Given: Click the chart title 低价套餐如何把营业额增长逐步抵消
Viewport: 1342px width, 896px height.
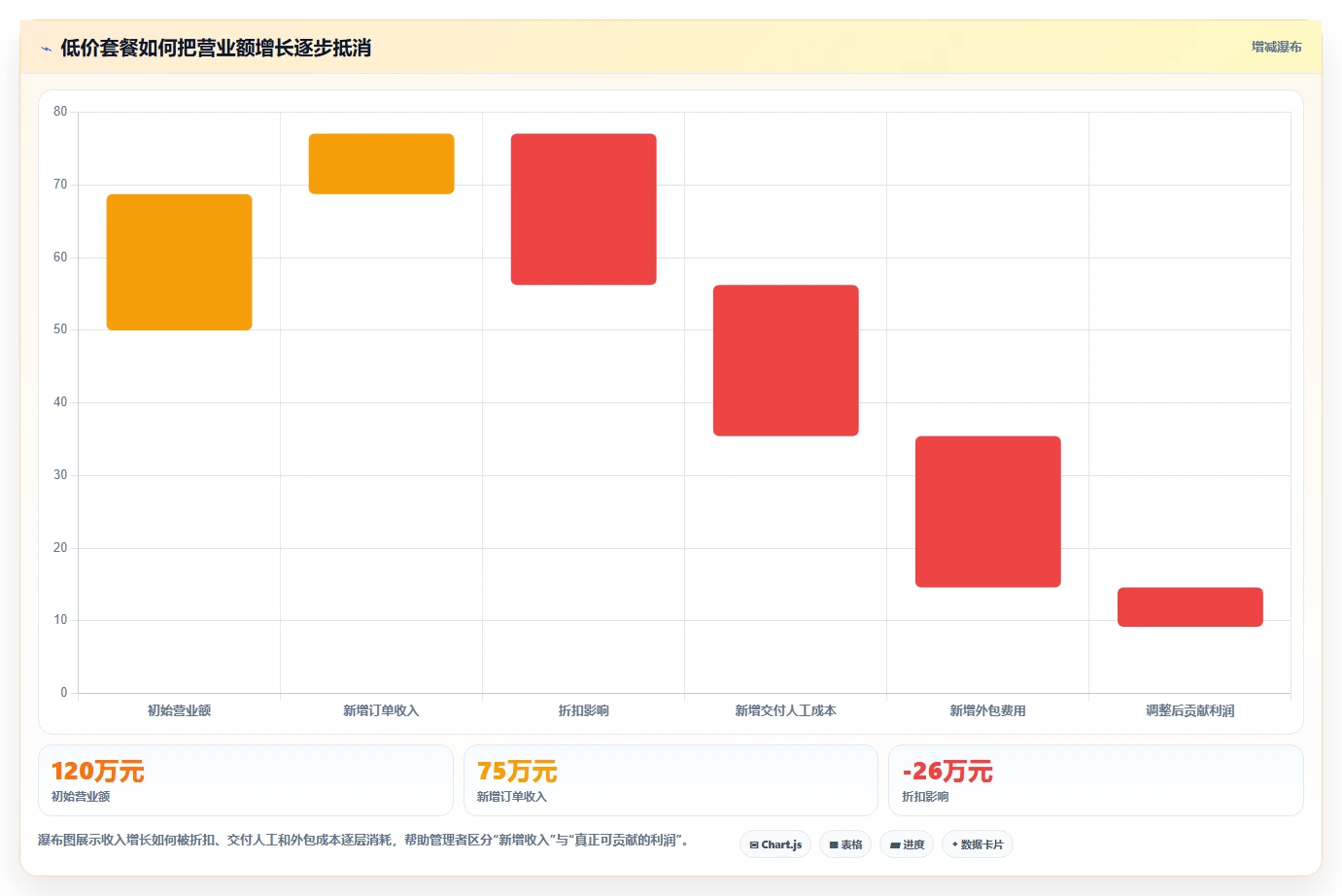Looking at the screenshot, I should [x=216, y=48].
